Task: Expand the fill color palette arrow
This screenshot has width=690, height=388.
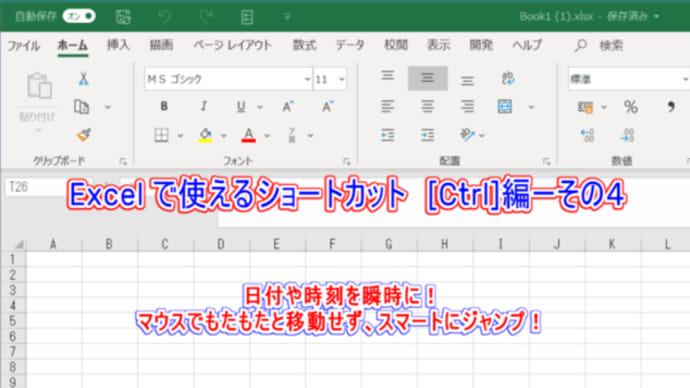Action: 224,135
